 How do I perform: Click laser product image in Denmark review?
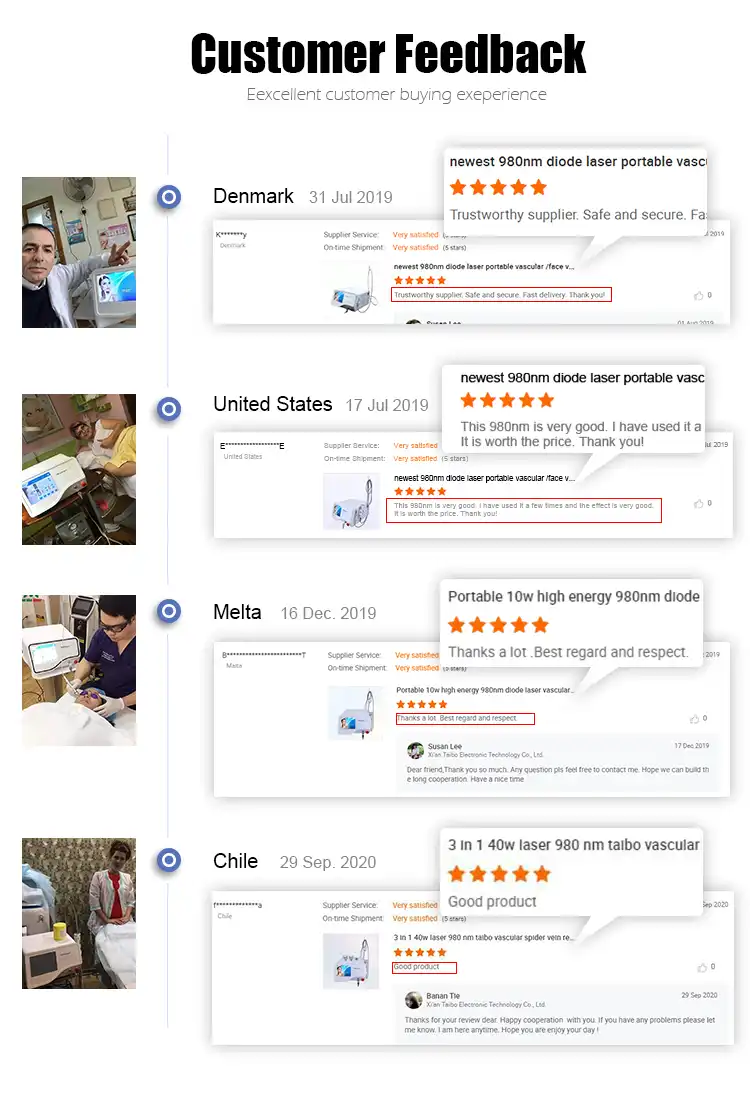click(353, 290)
